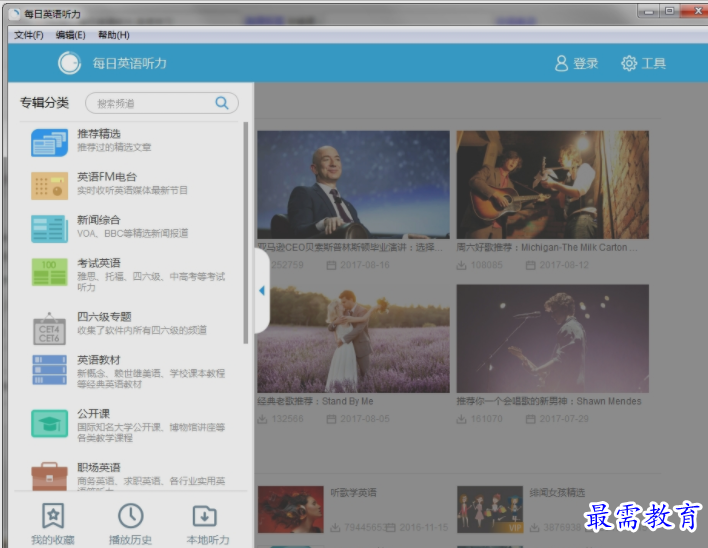
Task: Select the 英语教材 textbook icon
Action: click(50, 369)
